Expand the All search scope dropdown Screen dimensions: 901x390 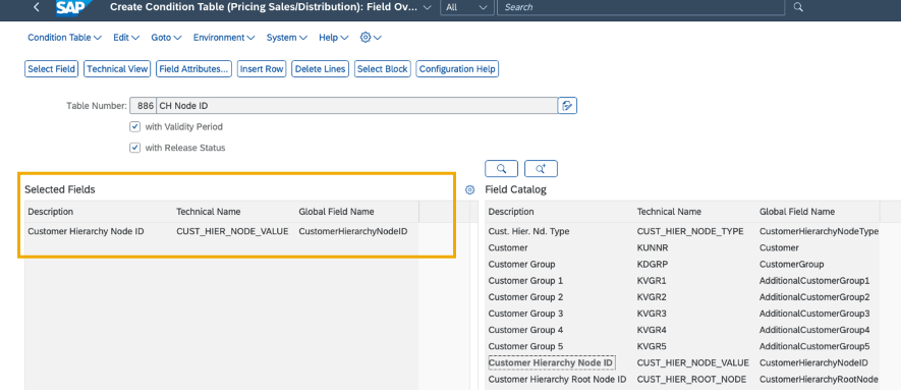point(466,7)
